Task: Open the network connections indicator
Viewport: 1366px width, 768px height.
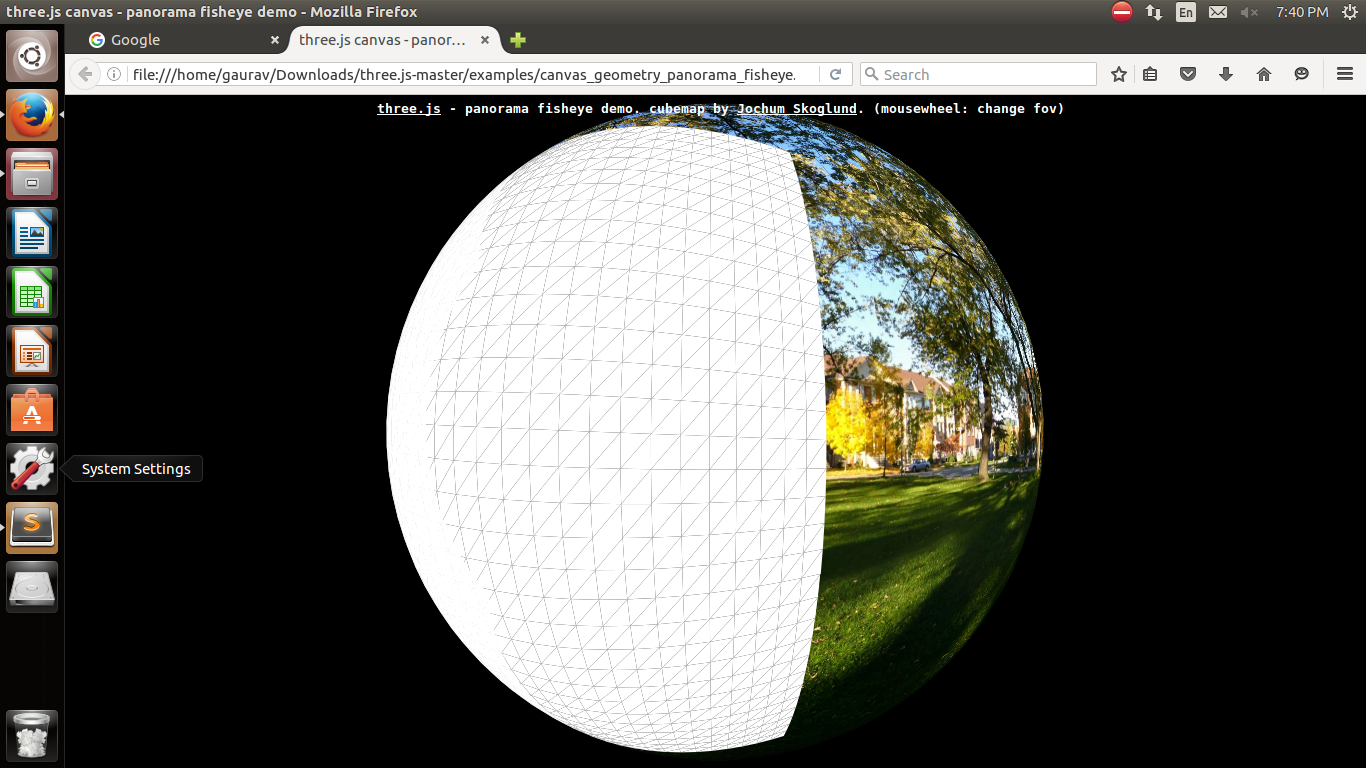Action: [1154, 12]
